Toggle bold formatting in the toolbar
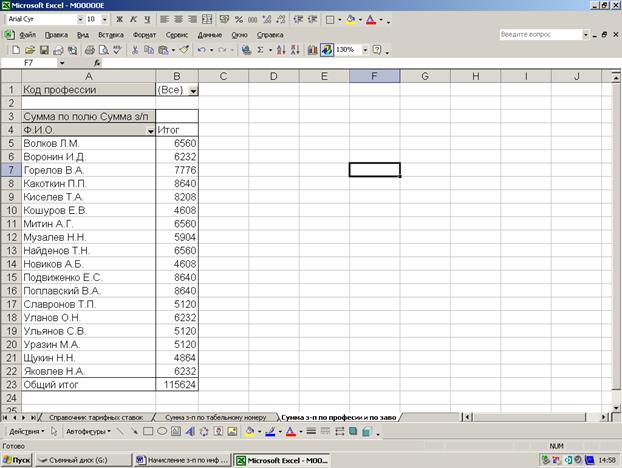The height and width of the screenshot is (468, 622). click(120, 19)
